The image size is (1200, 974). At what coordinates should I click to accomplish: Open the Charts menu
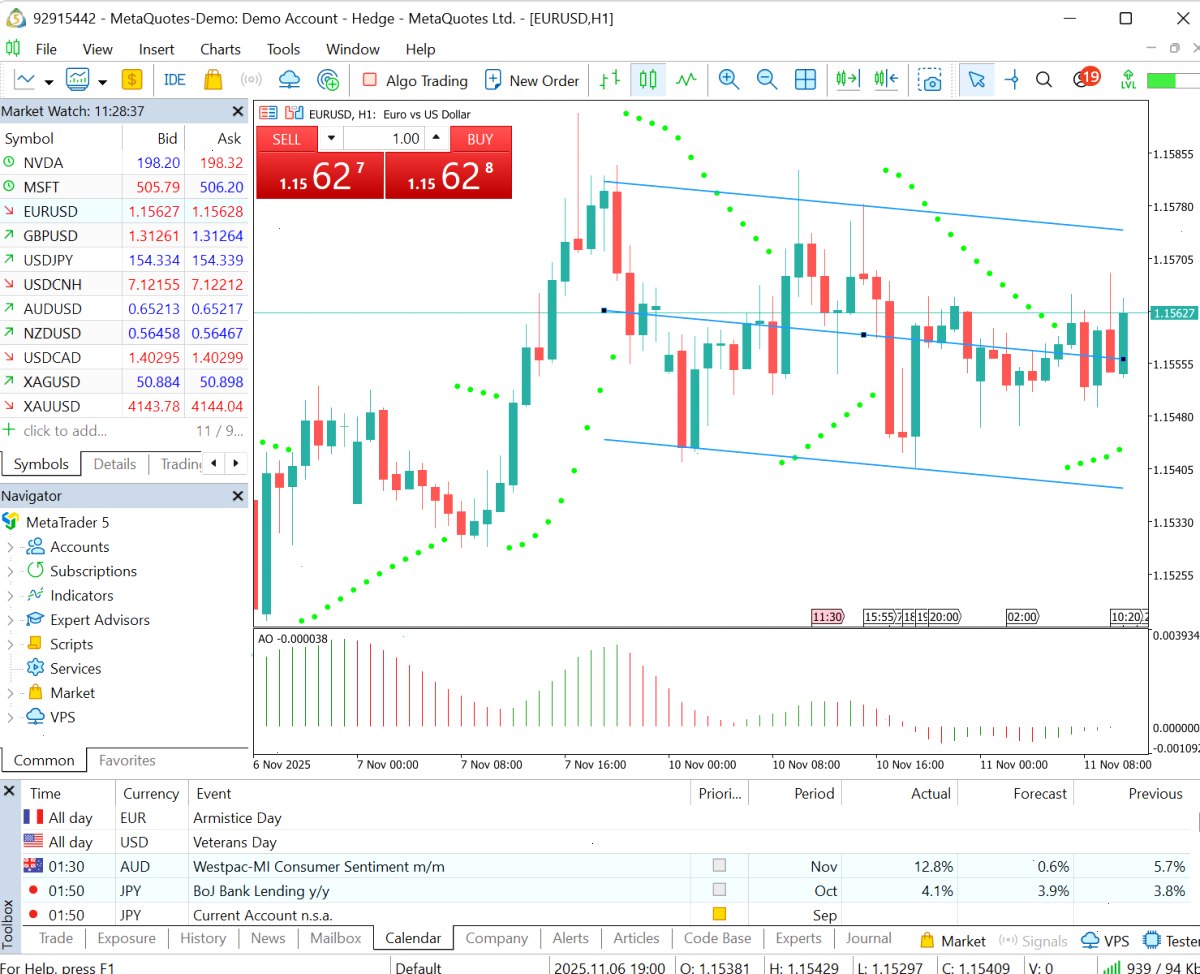click(220, 49)
